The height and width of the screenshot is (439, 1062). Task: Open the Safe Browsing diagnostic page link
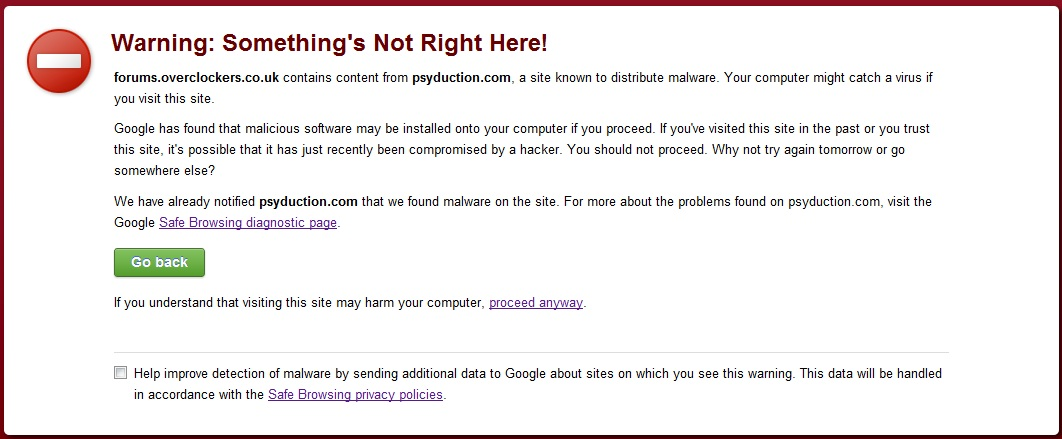coord(248,222)
